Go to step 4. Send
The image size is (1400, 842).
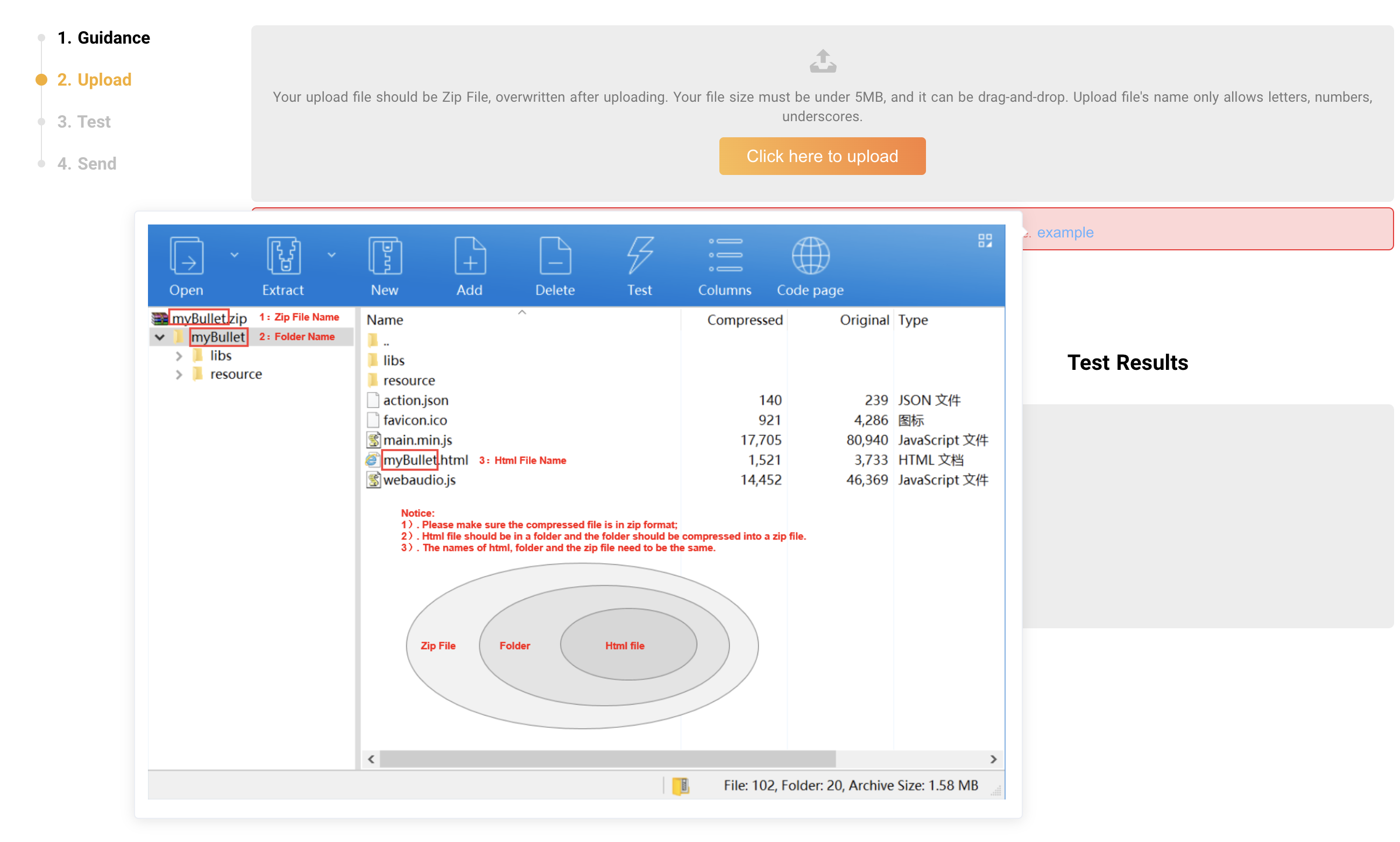click(87, 164)
